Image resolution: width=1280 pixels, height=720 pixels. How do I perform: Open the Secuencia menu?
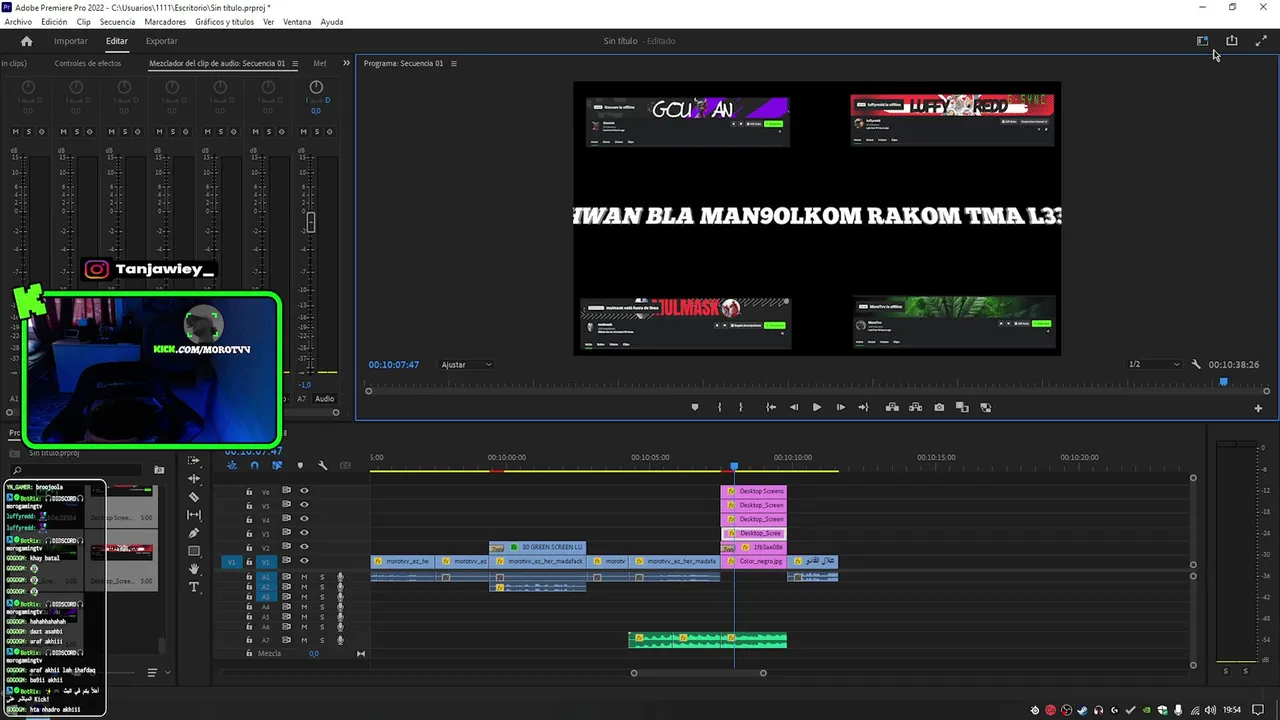point(117,22)
